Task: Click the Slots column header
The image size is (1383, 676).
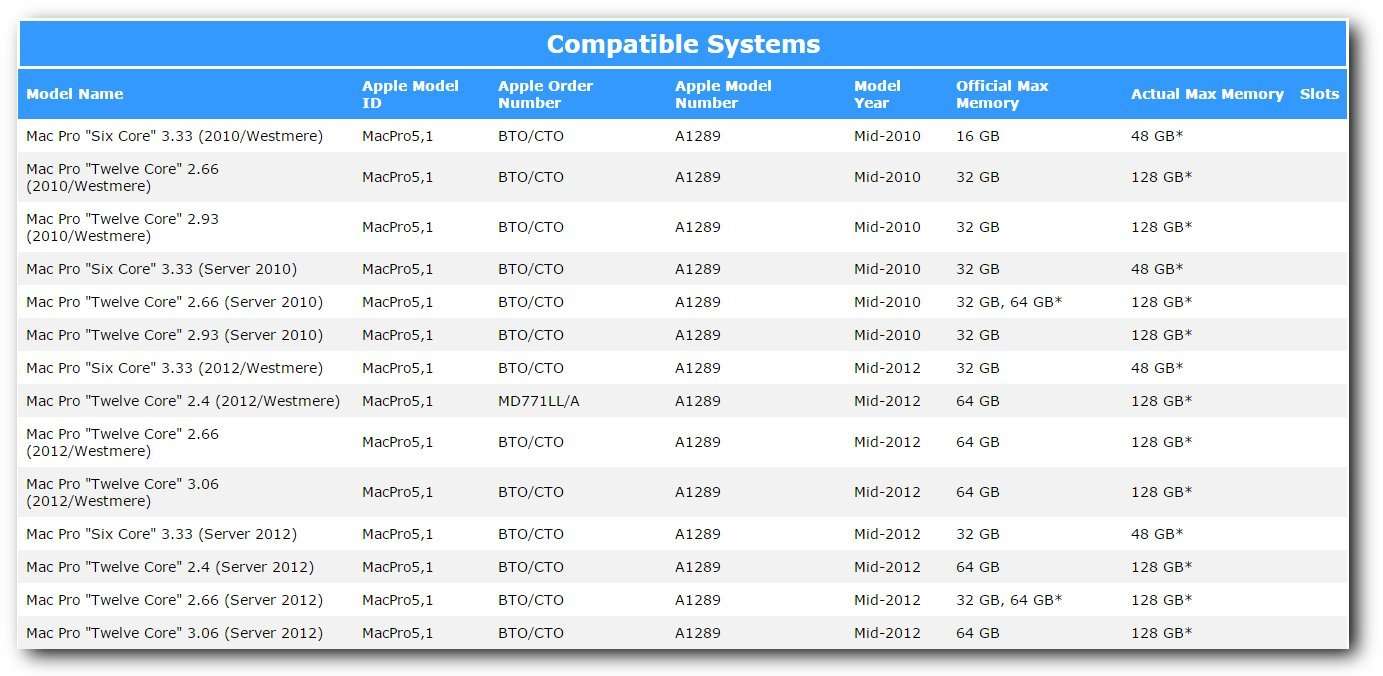Action: pyautogui.click(x=1319, y=94)
